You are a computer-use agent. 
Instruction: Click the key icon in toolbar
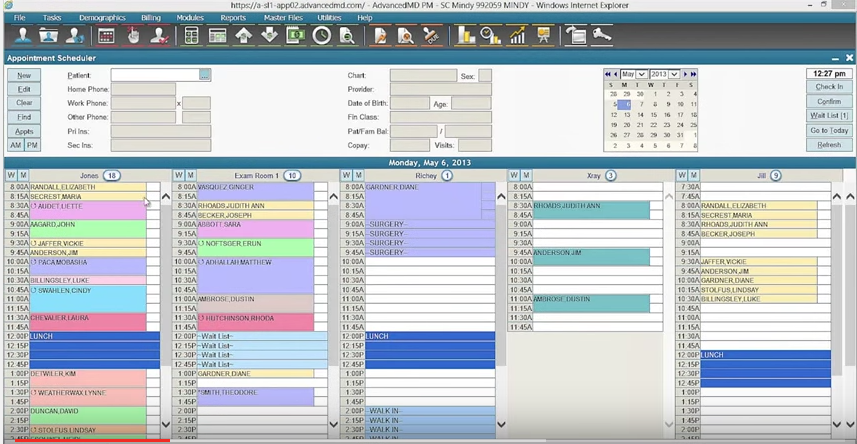(x=601, y=36)
